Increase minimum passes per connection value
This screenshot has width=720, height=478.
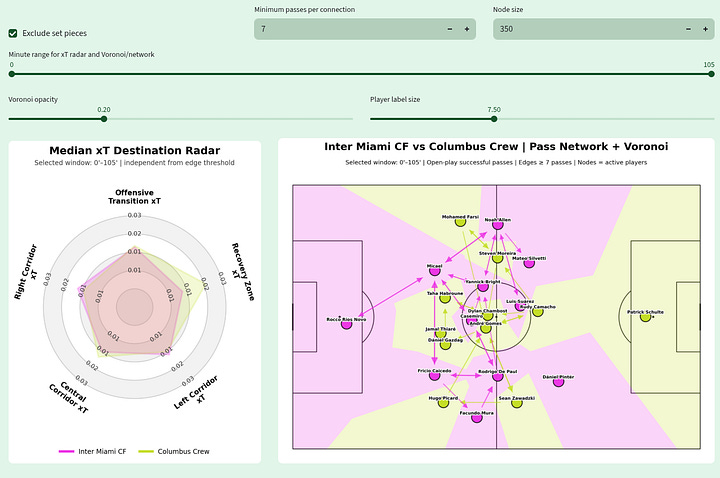click(467, 29)
